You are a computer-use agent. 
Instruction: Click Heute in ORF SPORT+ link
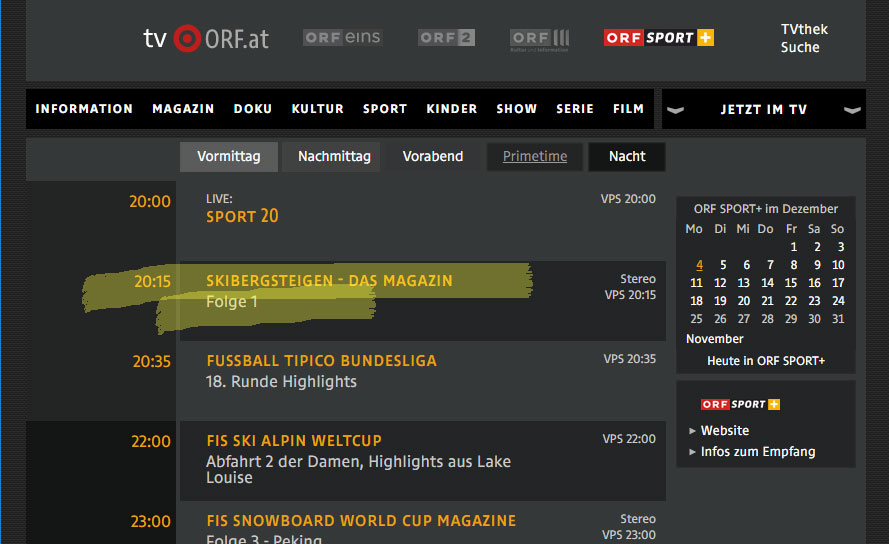[x=766, y=361]
